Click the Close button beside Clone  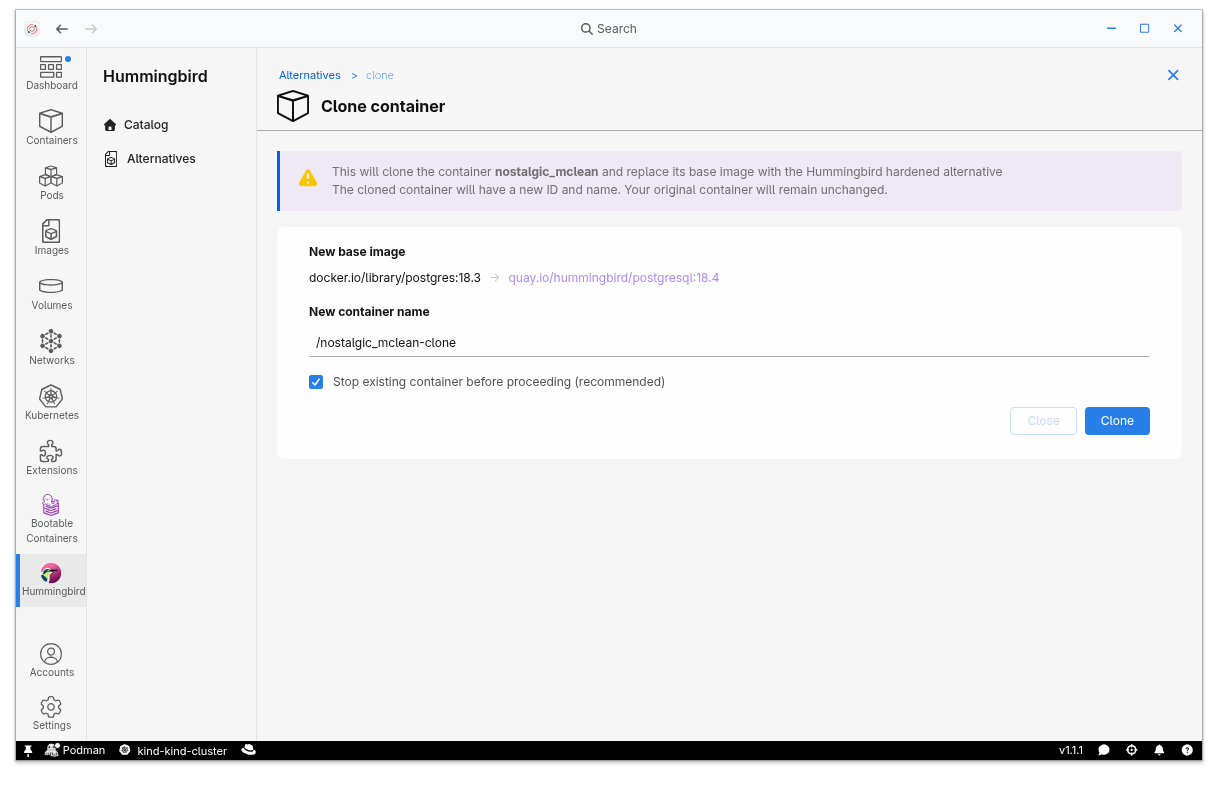click(x=1043, y=421)
